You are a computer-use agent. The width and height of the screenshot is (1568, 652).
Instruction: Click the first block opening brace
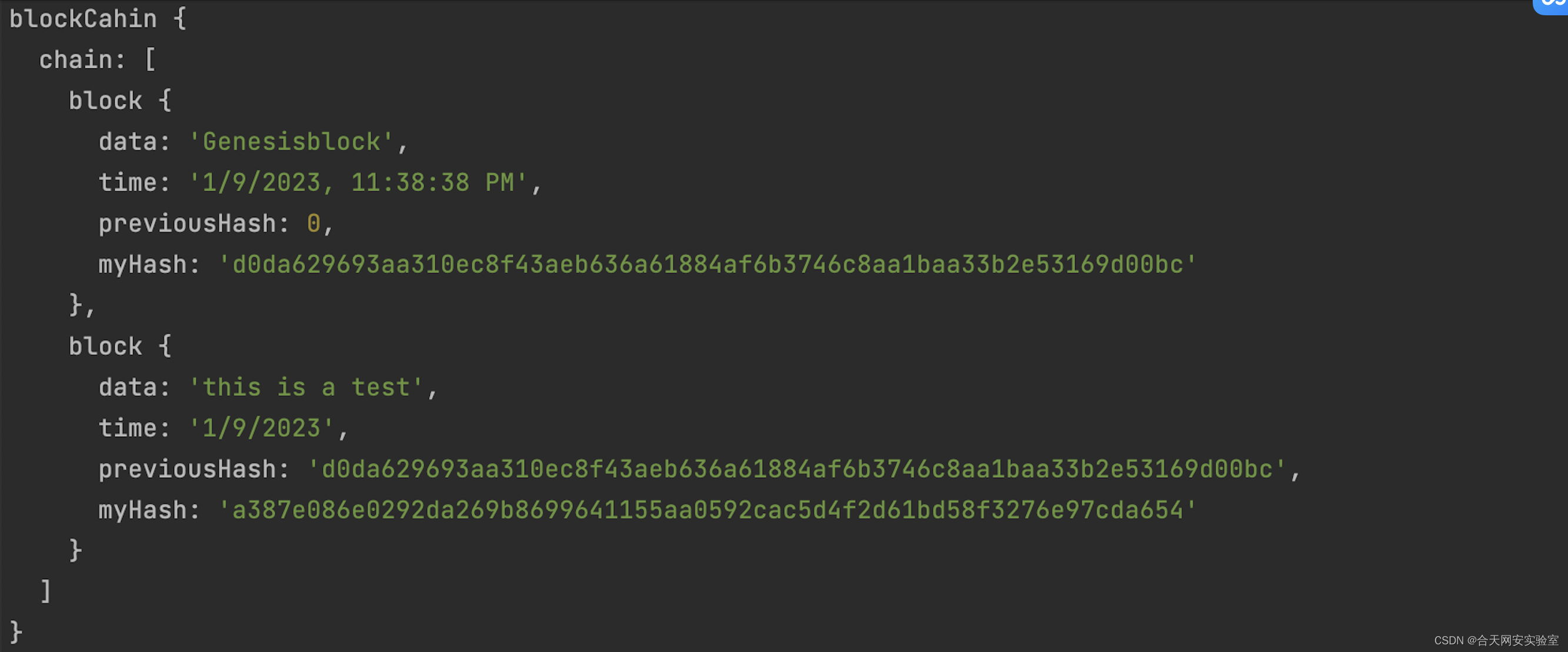(x=165, y=101)
